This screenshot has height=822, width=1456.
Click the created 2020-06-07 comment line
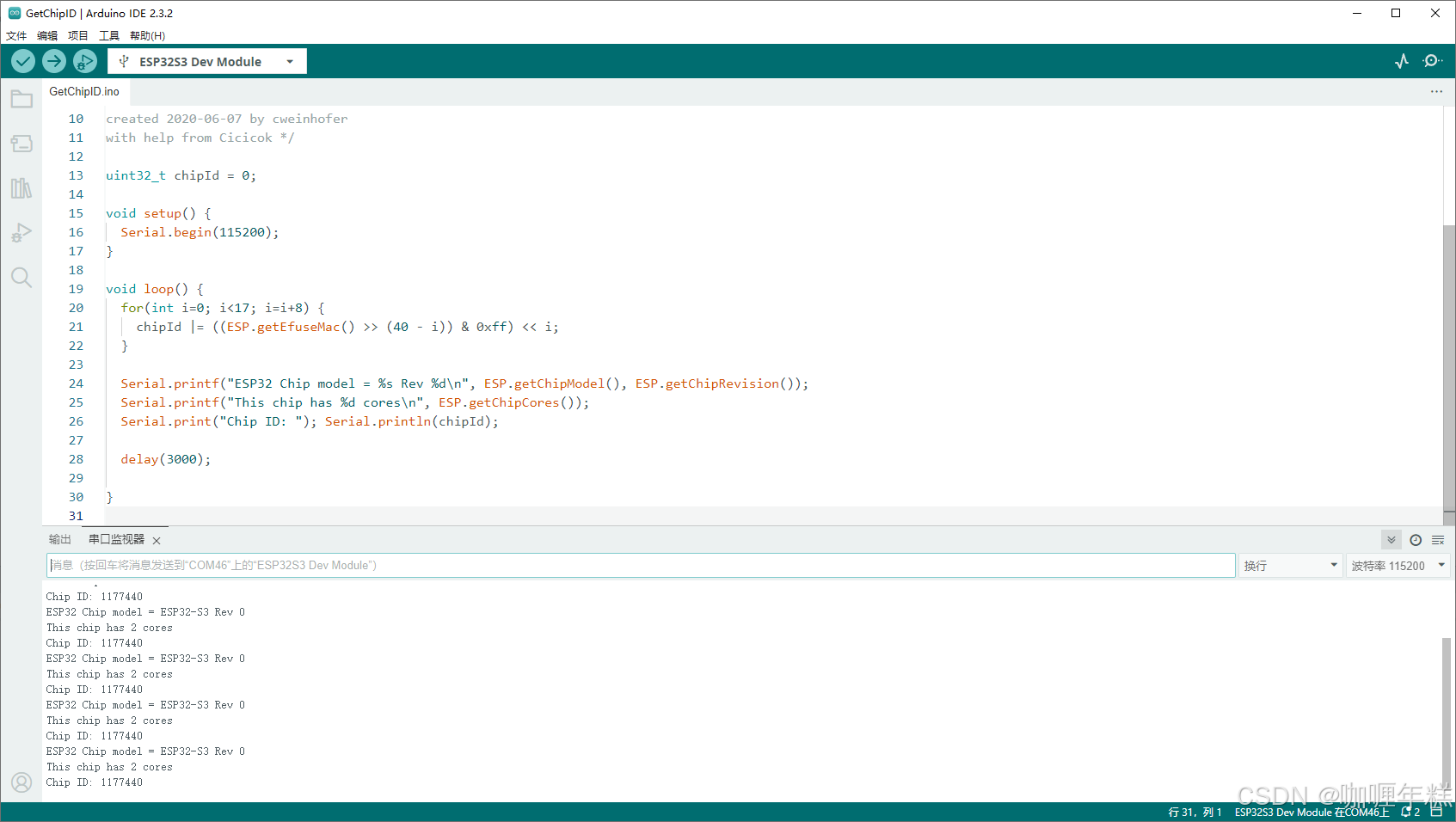point(227,119)
